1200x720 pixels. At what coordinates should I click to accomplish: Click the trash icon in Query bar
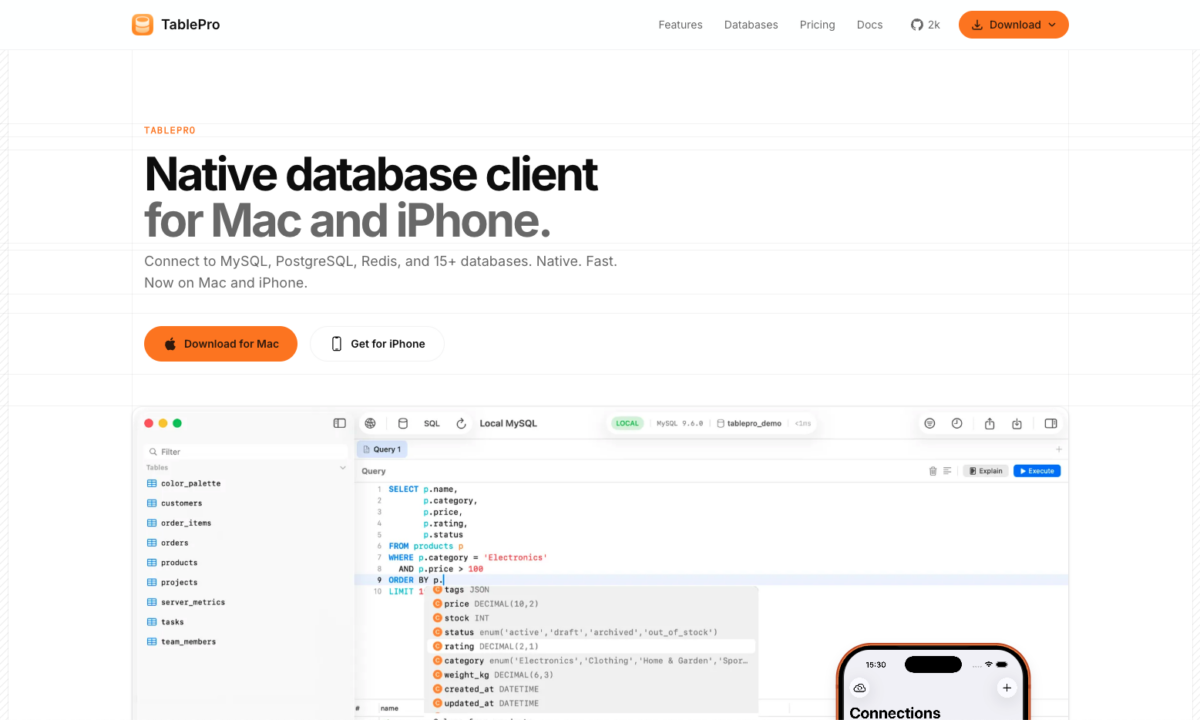coord(933,471)
